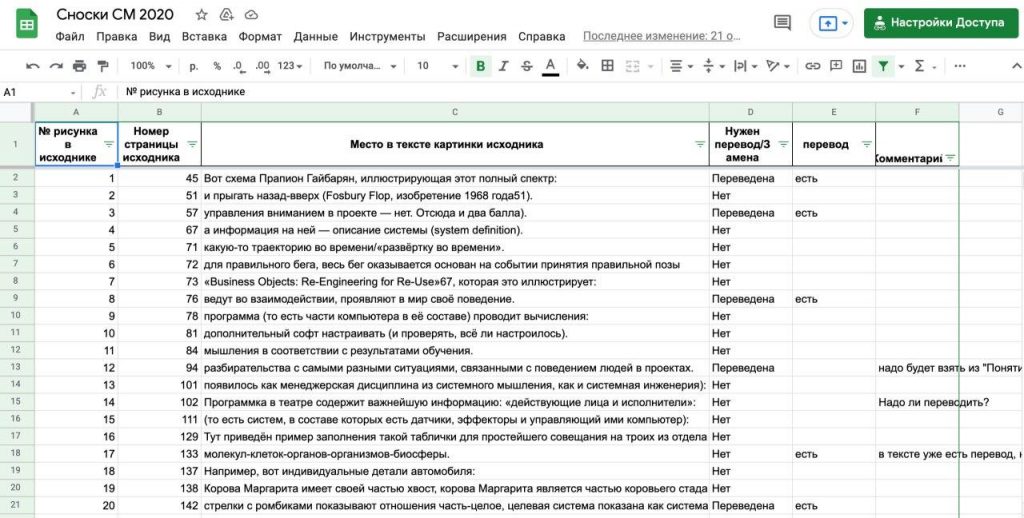Click the Functions sigma icon
1024x518 pixels.
tap(920, 66)
